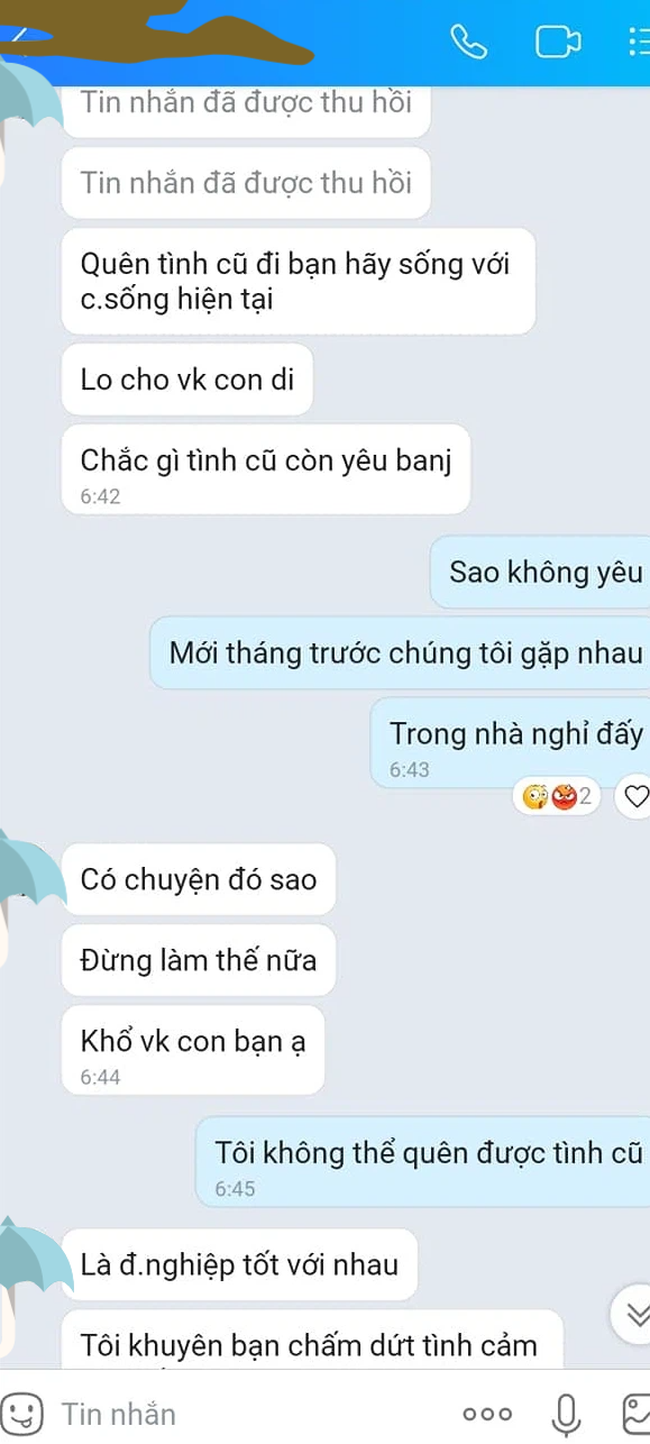Viewport: 650px width, 1444px height.
Task: Open more options three-dots icon in message bar
Action: point(487,1414)
